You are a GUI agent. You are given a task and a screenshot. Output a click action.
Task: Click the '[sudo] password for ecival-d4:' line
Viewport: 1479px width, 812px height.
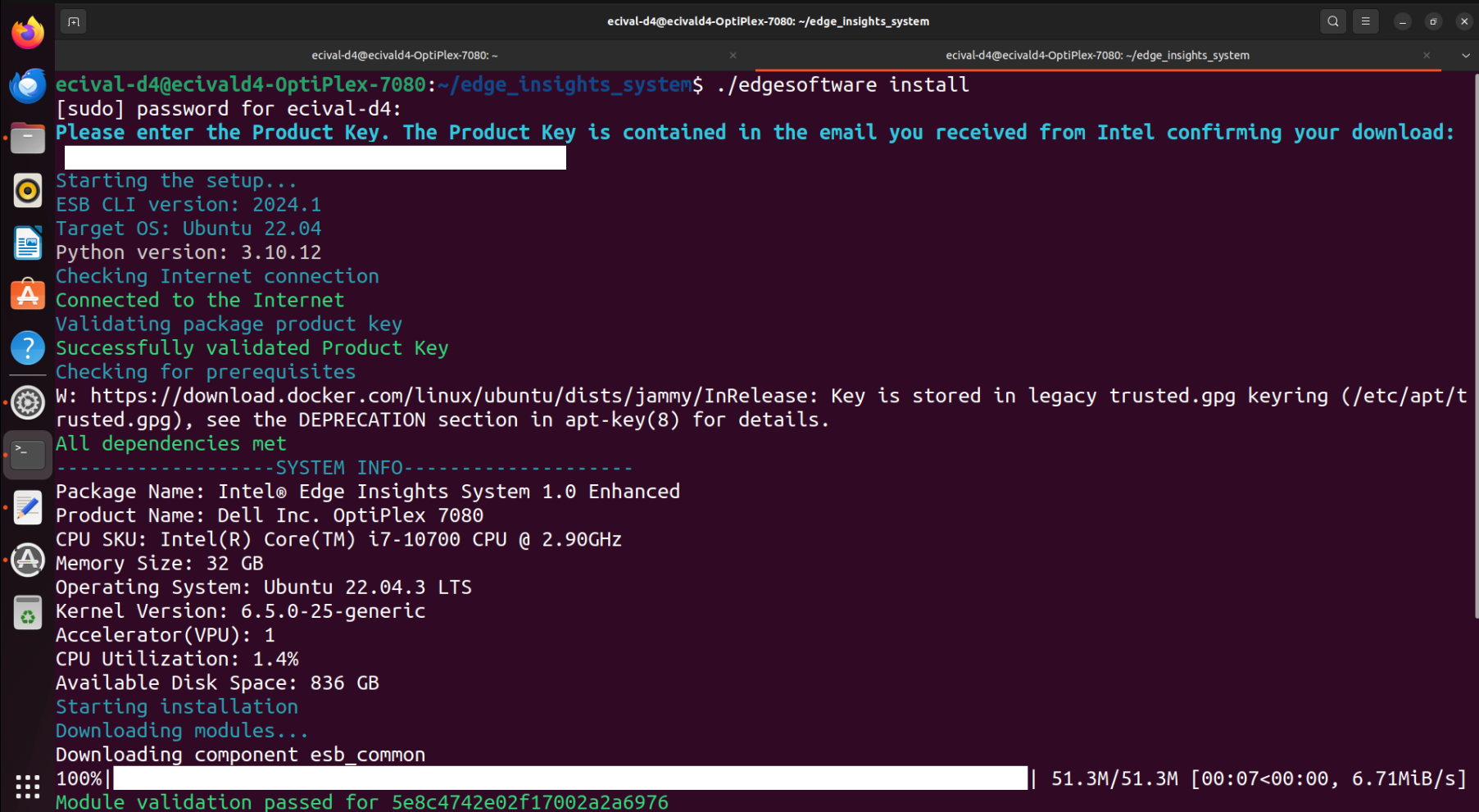(x=229, y=109)
